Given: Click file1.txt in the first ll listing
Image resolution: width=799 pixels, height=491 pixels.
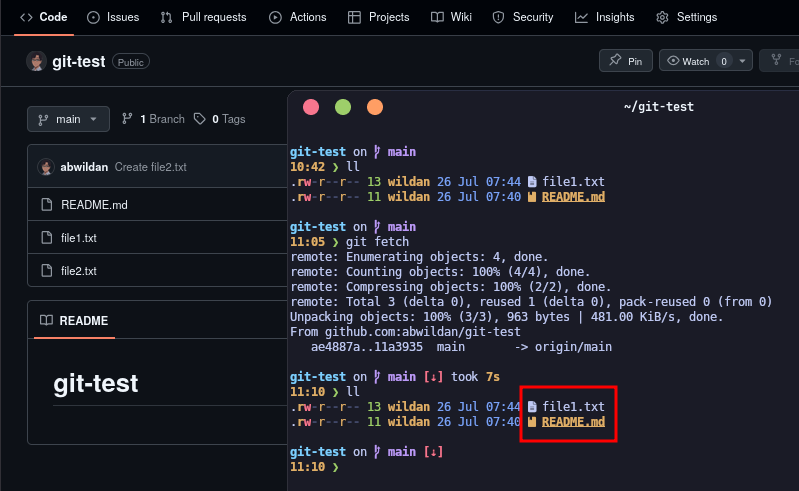Looking at the screenshot, I should (573, 182).
